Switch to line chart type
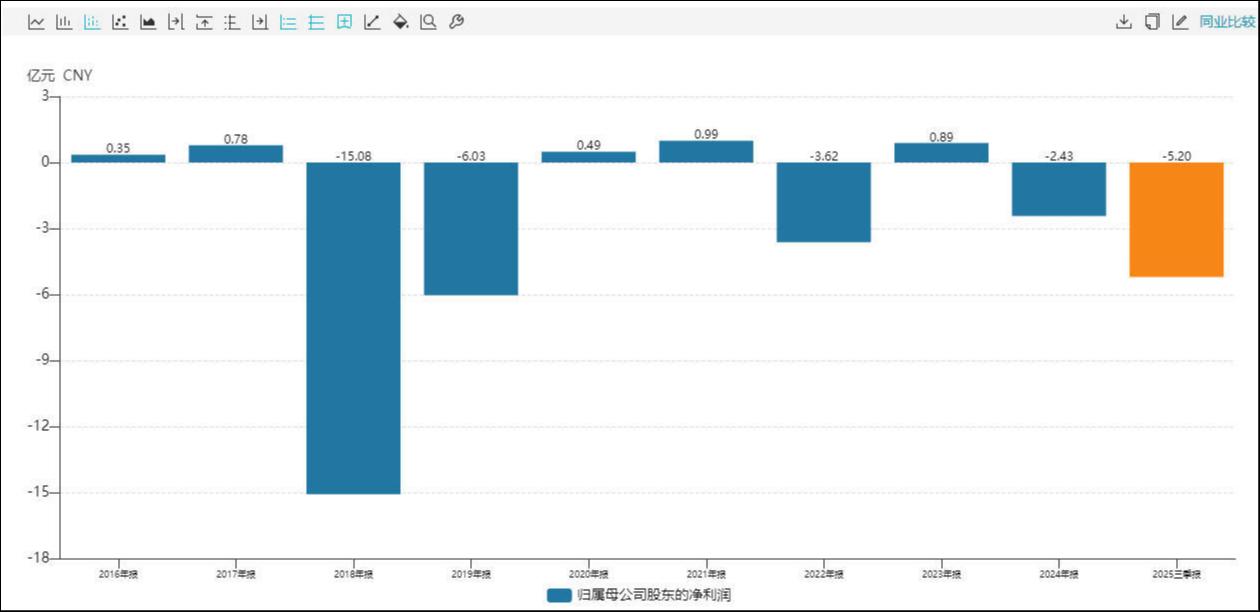Viewport: 1260px width, 612px height. [x=36, y=22]
